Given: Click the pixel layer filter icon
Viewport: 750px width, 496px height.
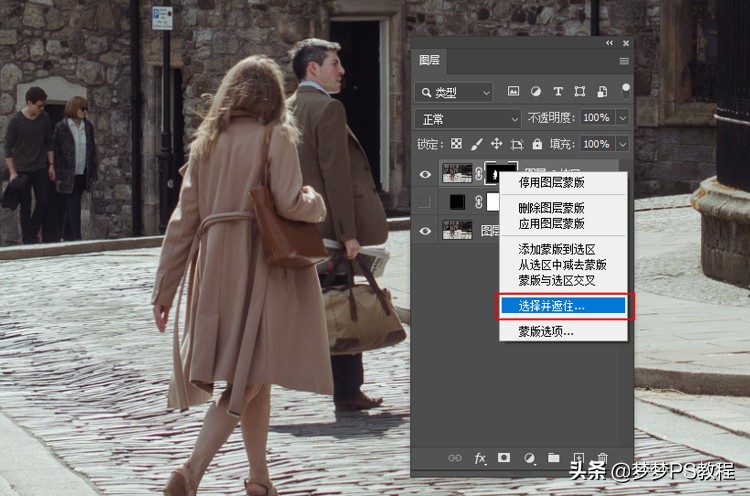Looking at the screenshot, I should (514, 92).
